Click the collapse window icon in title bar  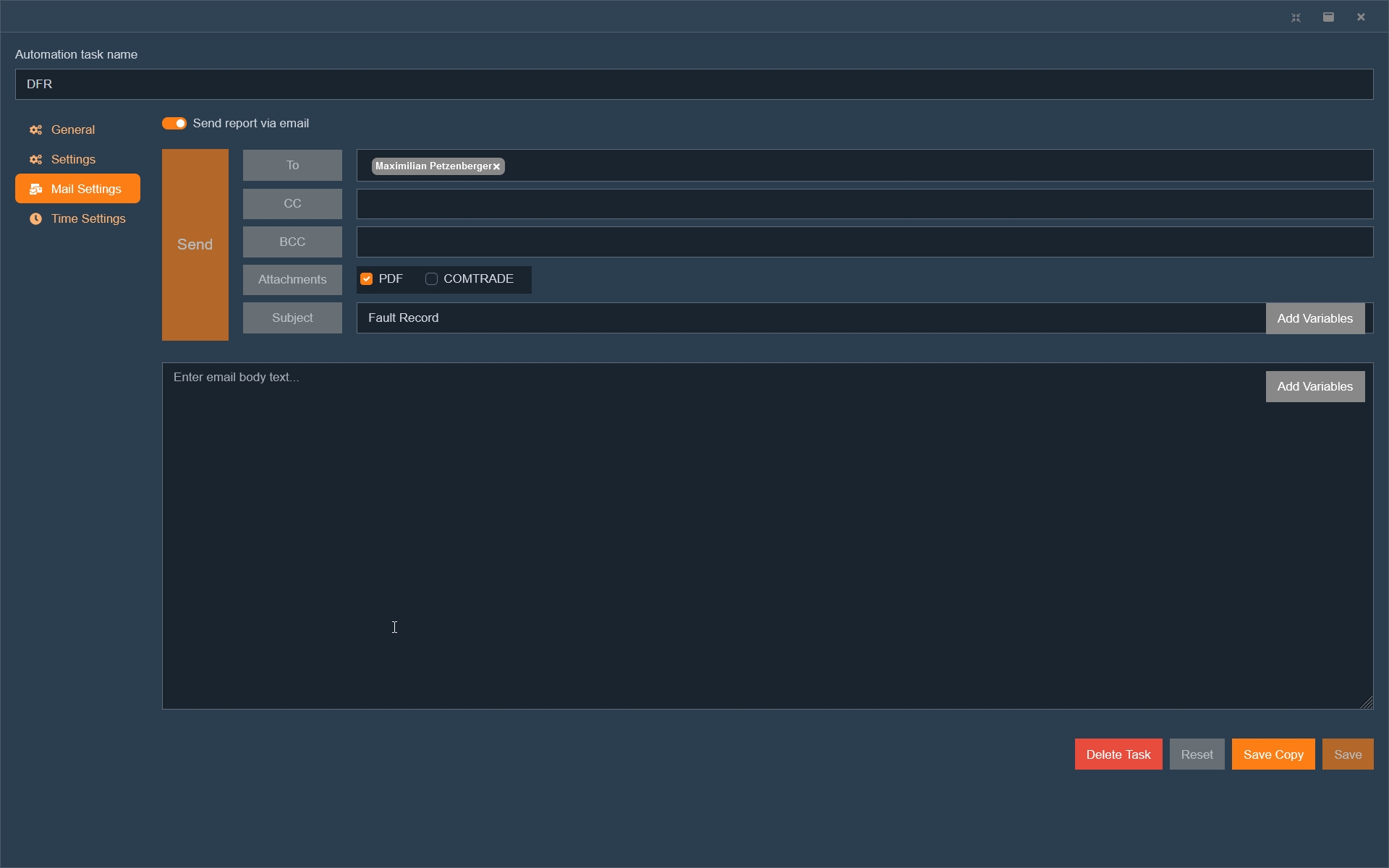[1296, 17]
